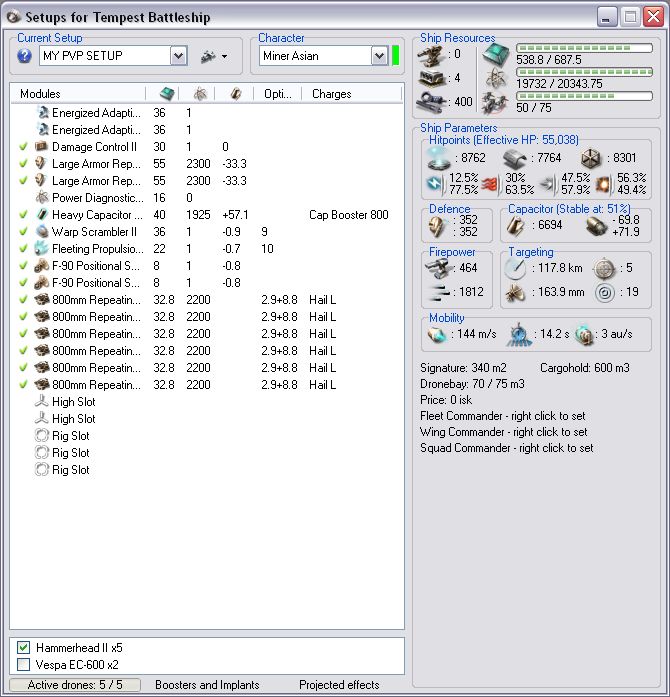This screenshot has width=670, height=697.
Task: Click the max velocity icon showing 144 m/s
Action: tap(436, 335)
